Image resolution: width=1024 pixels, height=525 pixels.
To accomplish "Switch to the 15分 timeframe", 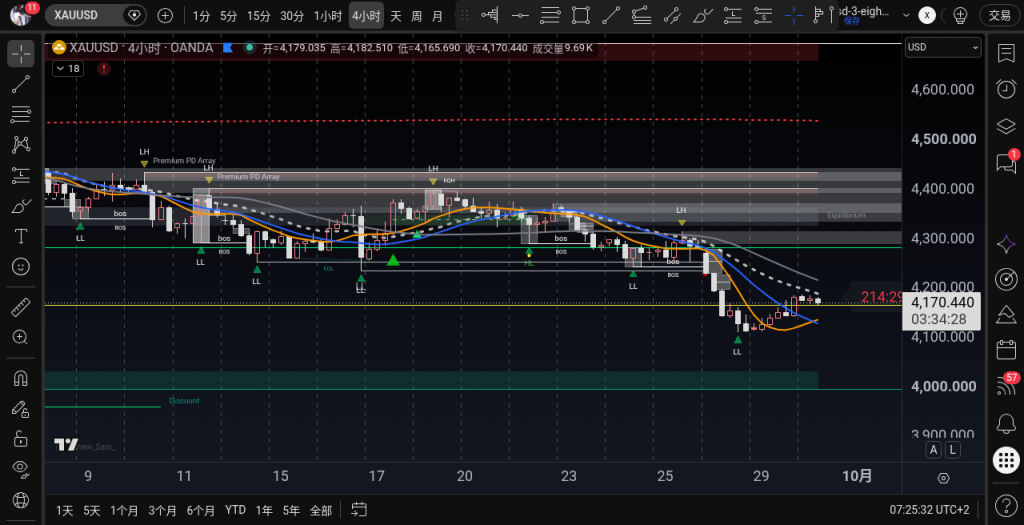I will coord(259,16).
